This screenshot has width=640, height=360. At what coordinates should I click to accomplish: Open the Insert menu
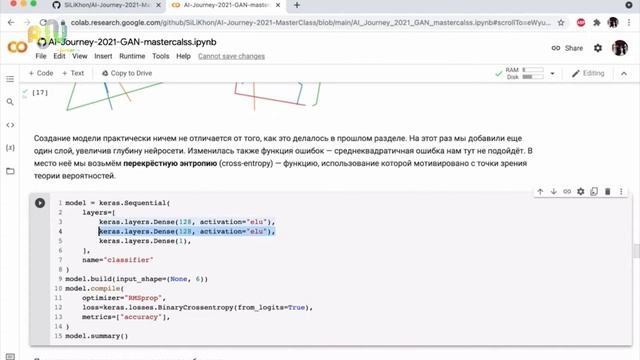(x=103, y=56)
